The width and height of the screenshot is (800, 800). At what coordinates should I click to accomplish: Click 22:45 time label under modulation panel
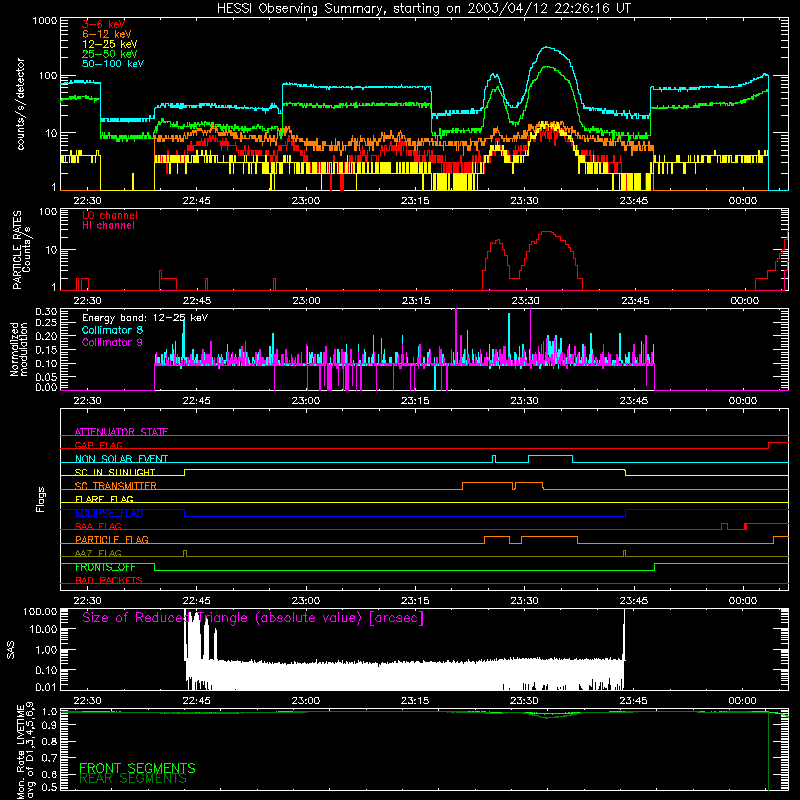196,401
